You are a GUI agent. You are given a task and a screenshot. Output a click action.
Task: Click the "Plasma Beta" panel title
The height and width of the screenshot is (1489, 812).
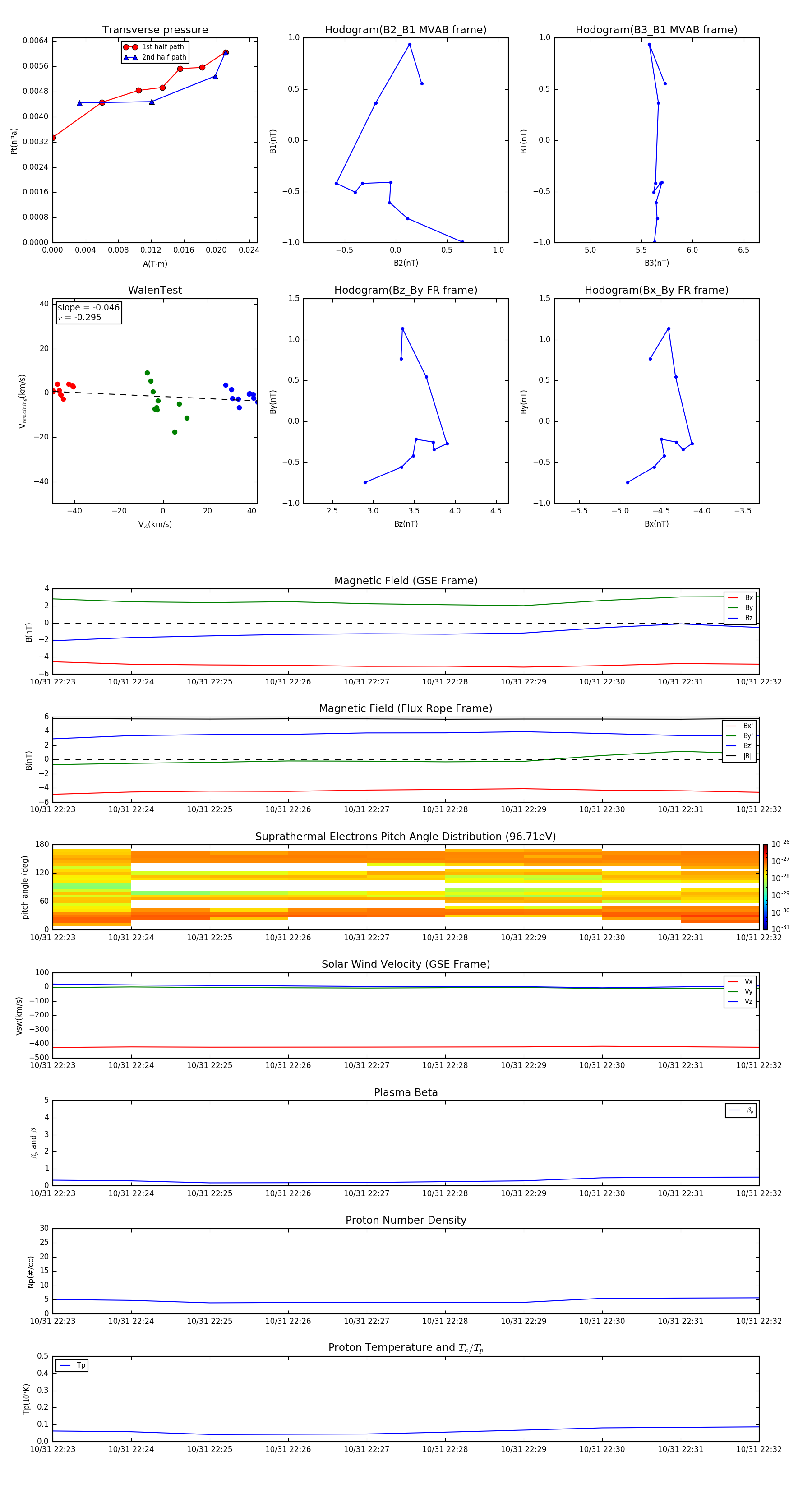406,1092
